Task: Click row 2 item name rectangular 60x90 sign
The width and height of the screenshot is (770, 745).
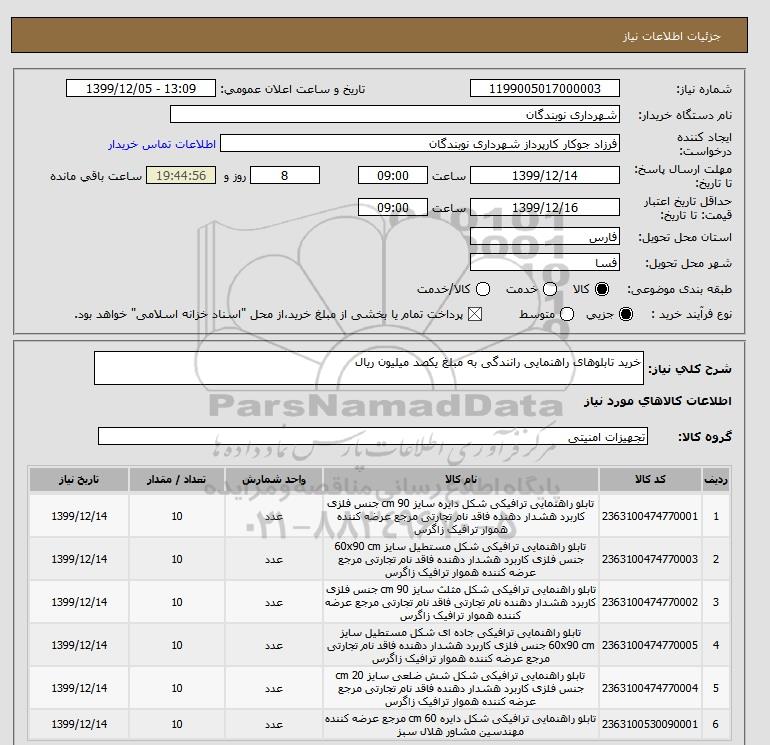Action: point(461,559)
